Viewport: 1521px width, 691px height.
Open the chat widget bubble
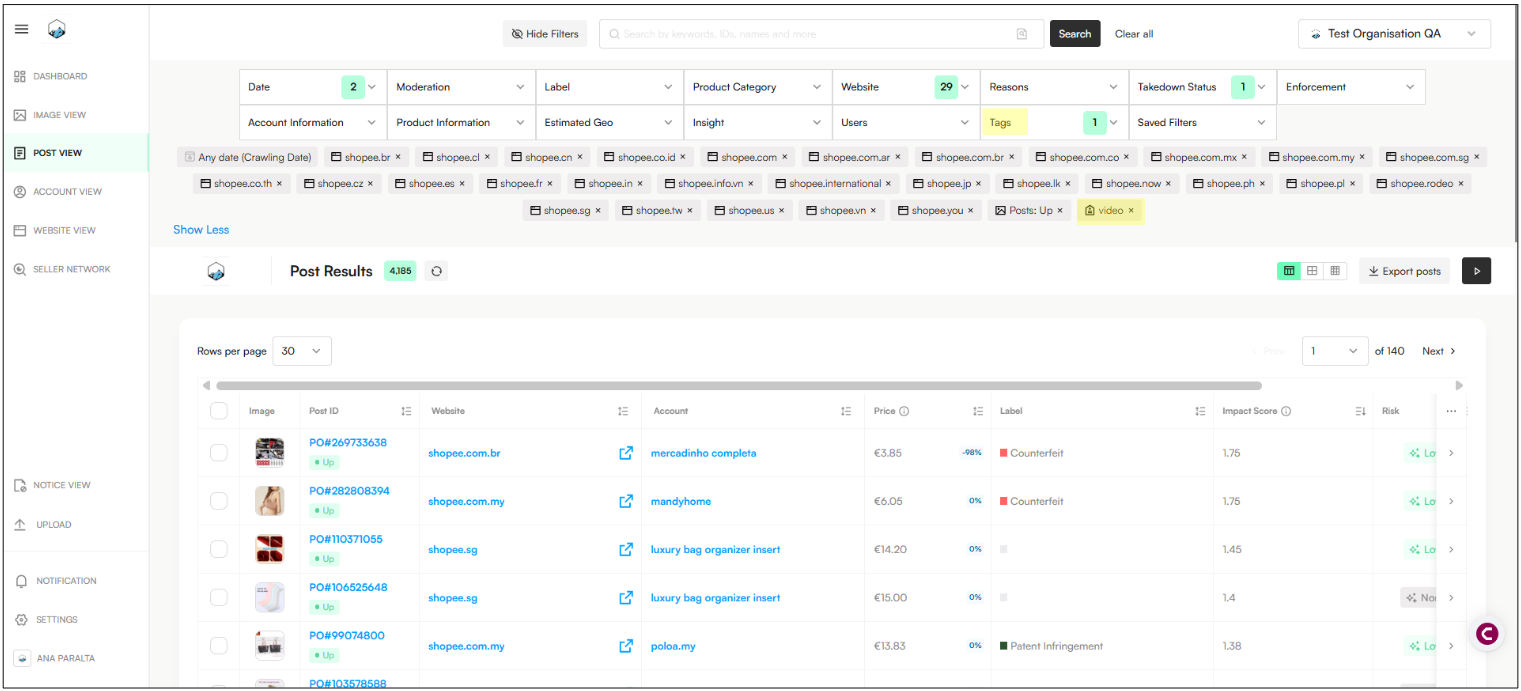point(1487,633)
